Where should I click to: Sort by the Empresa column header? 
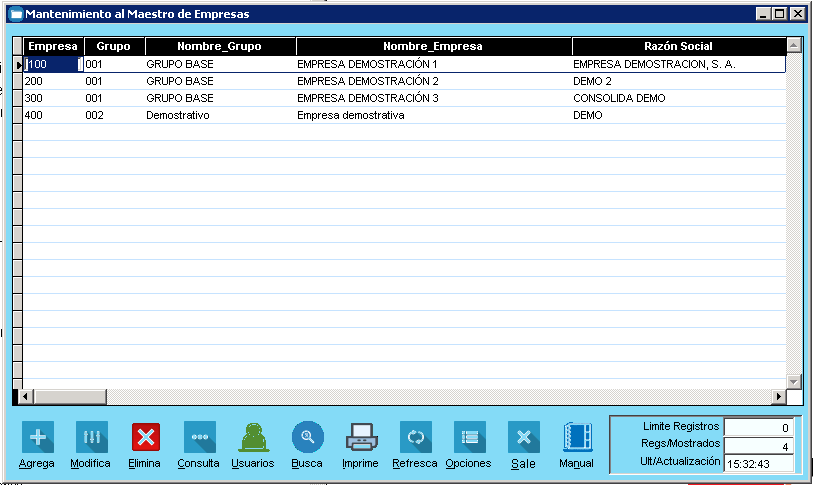tap(53, 46)
